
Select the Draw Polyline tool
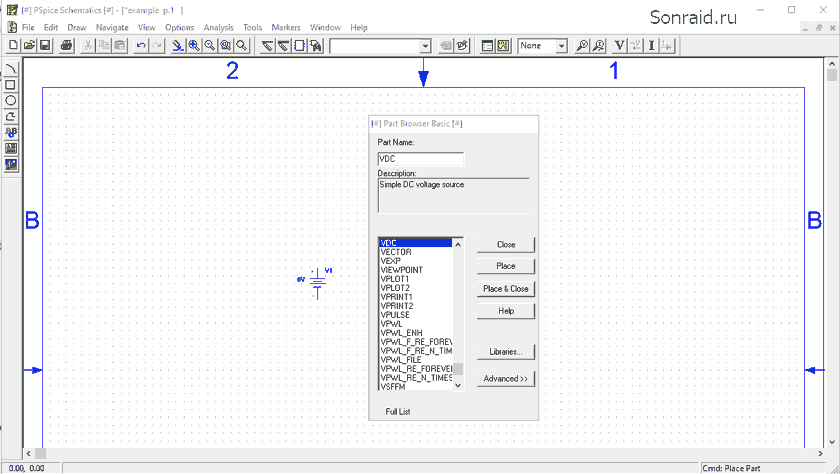(11, 116)
